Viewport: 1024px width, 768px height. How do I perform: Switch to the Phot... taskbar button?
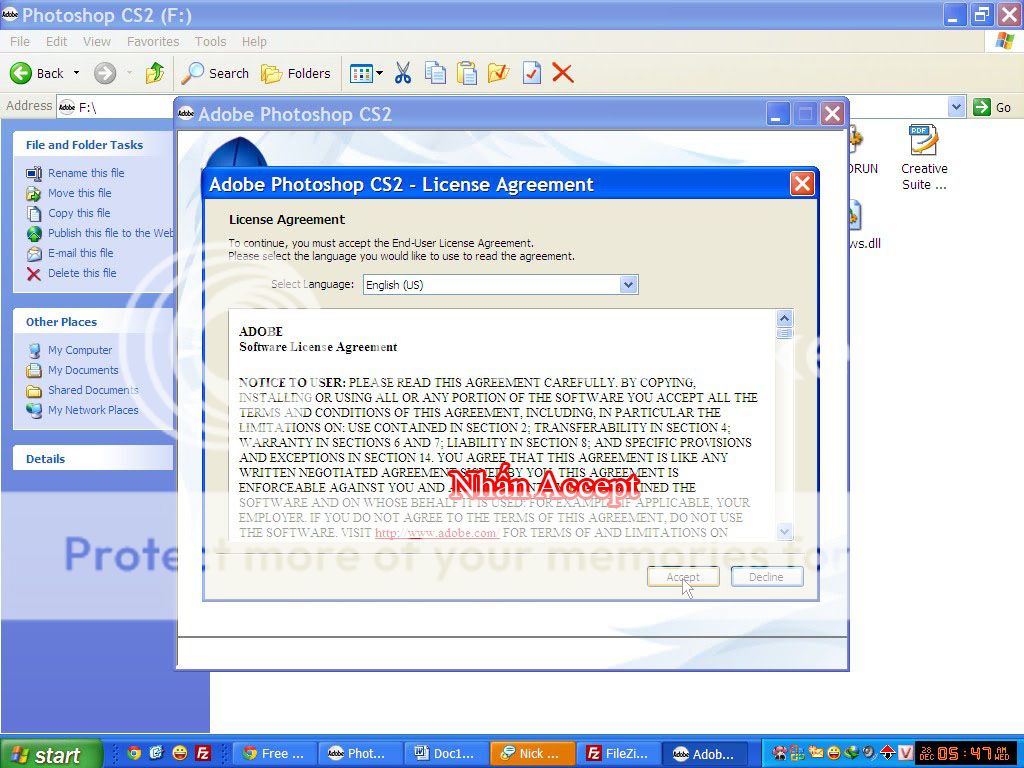tap(359, 754)
